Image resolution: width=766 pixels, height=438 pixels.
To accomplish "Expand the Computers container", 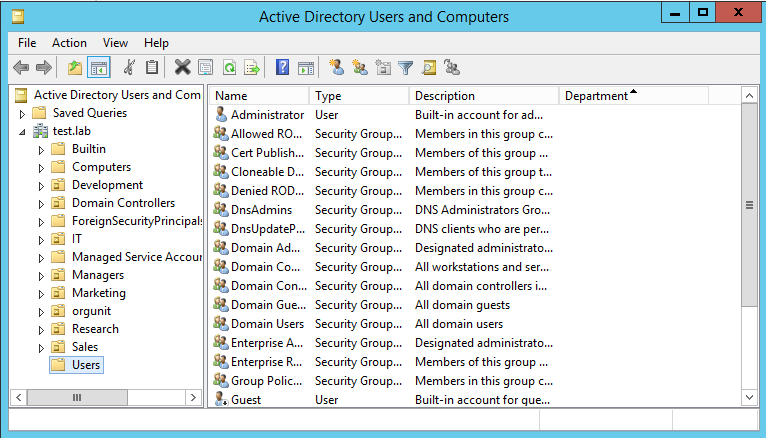I will click(41, 168).
